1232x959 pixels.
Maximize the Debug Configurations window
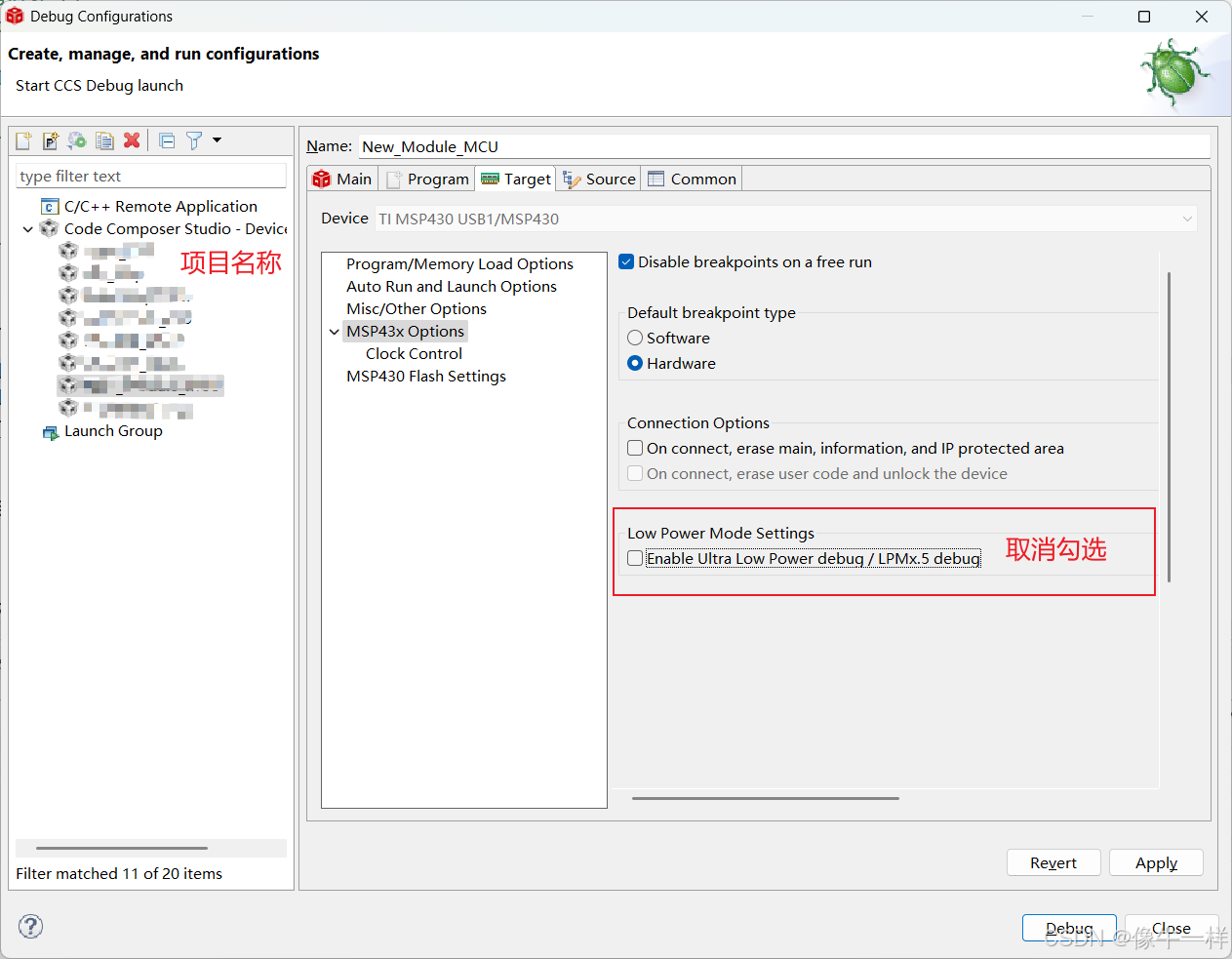pos(1144,17)
